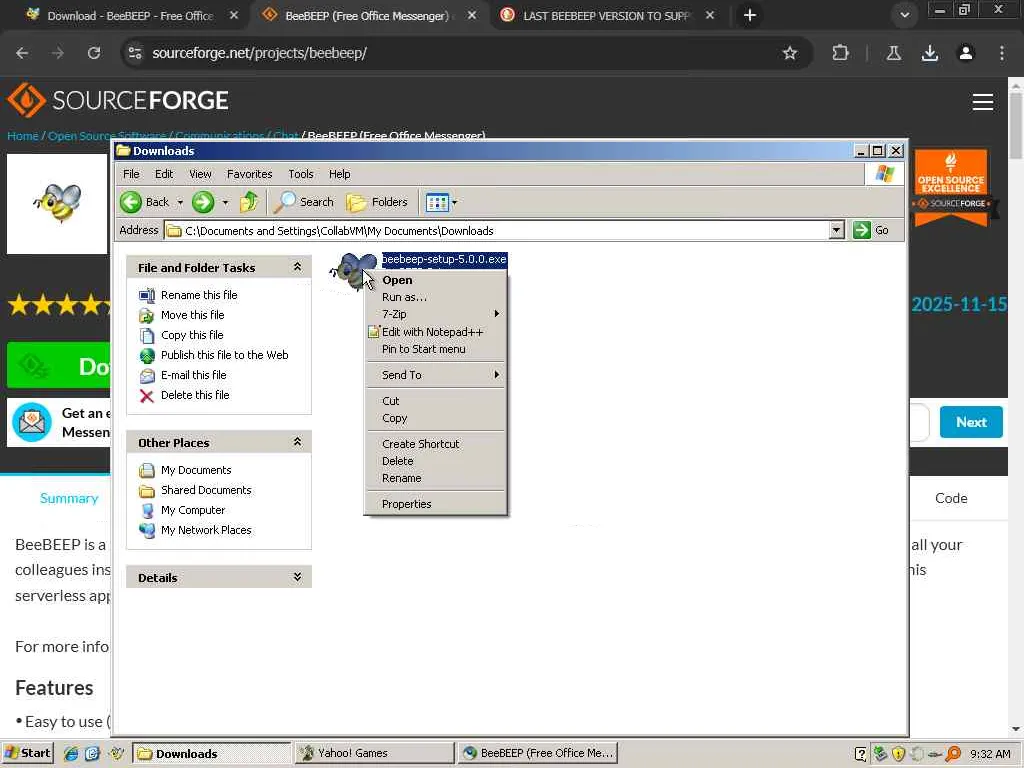Select the beebeep-setup-5.0.0.exe bee icon
The image size is (1024, 768).
(353, 271)
